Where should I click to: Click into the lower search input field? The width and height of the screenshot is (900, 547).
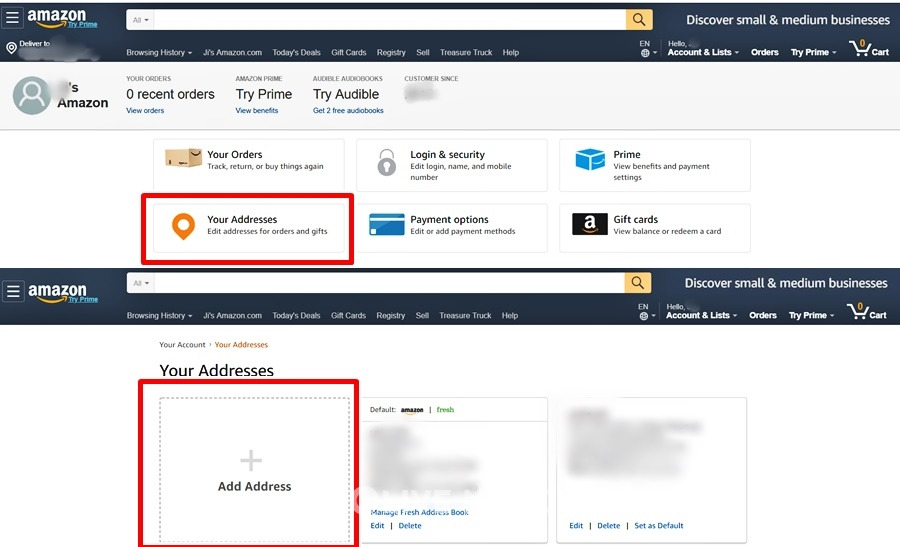coord(389,283)
